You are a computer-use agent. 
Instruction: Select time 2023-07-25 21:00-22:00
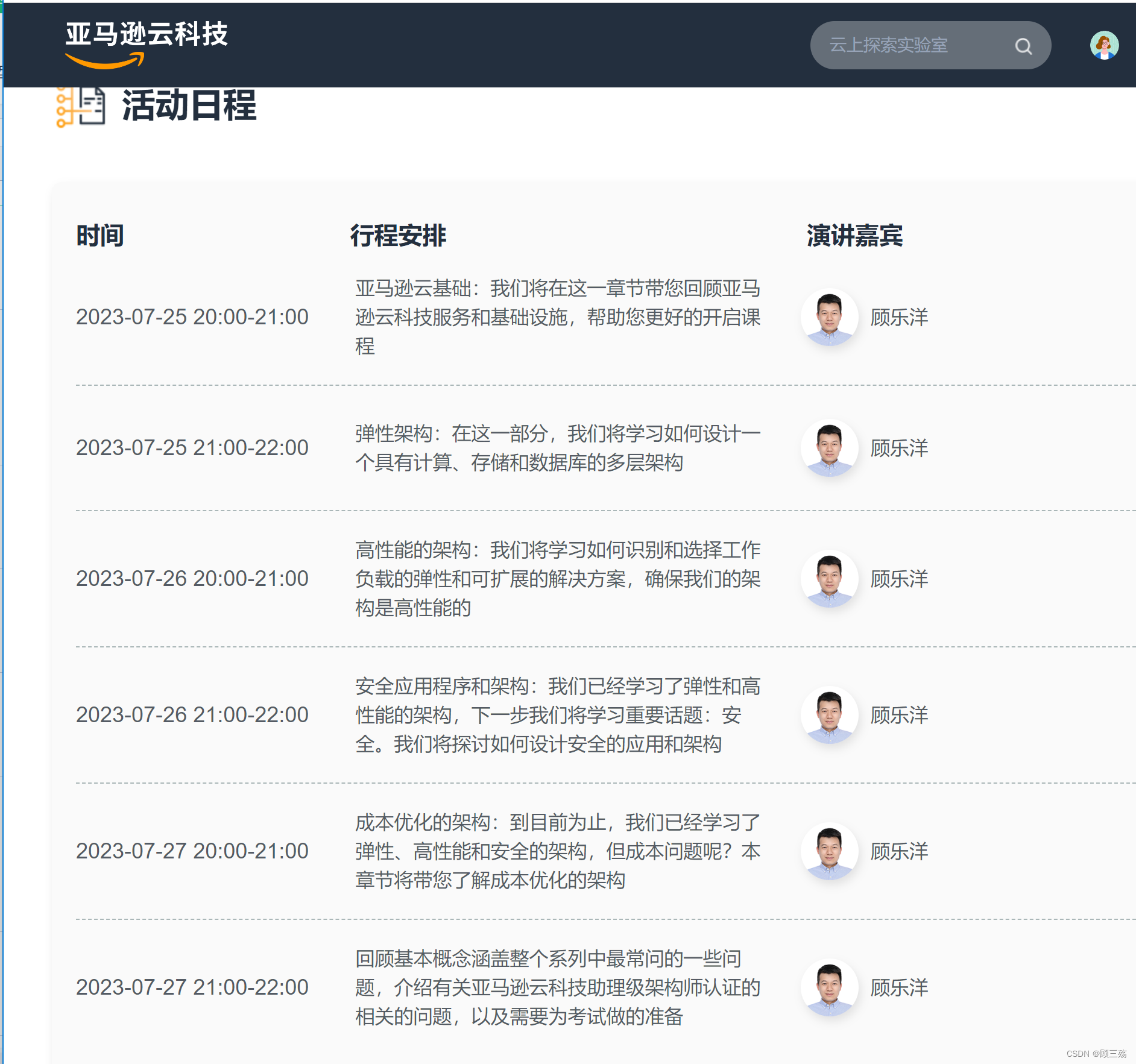click(192, 448)
